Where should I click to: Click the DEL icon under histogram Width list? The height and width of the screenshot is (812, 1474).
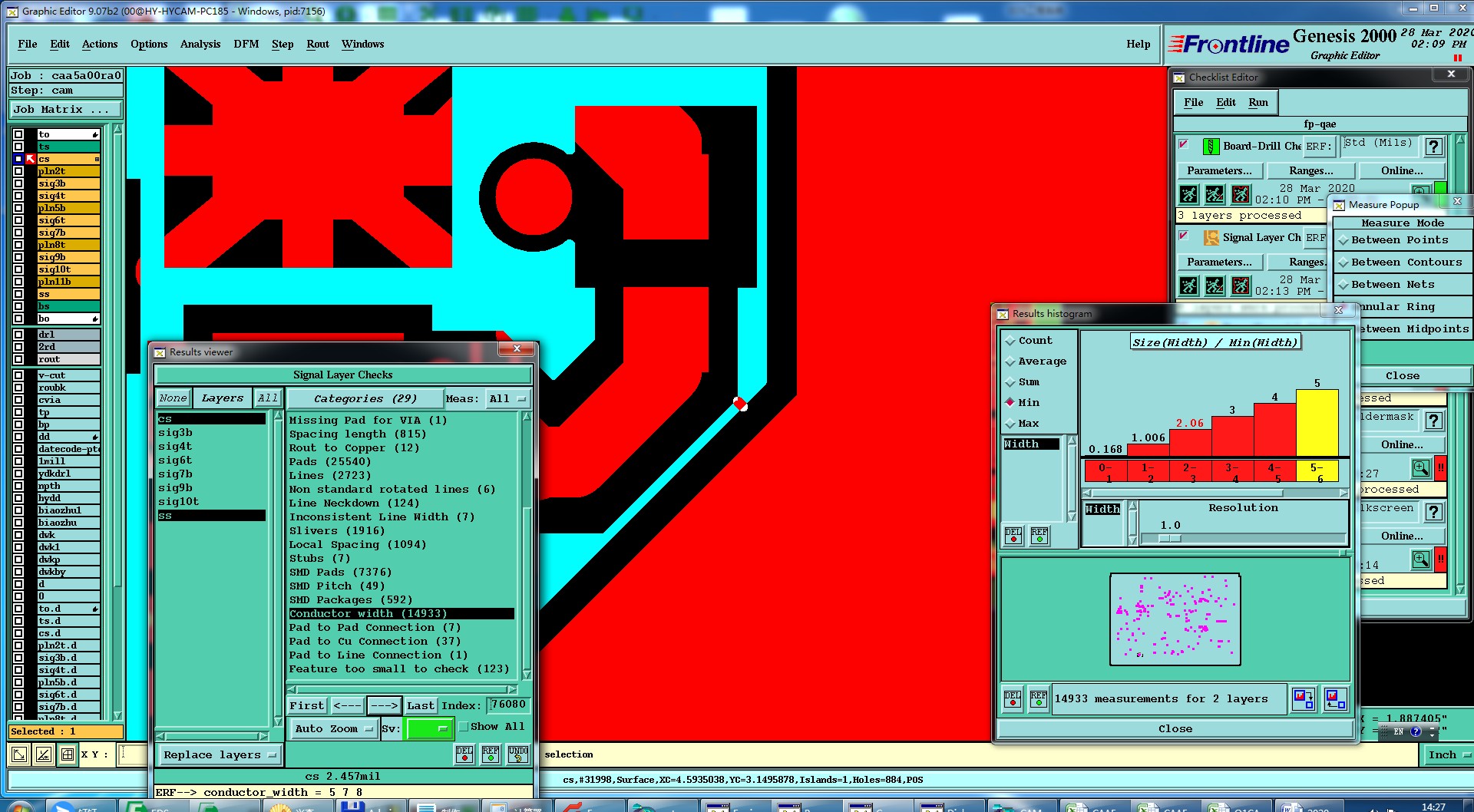point(1013,535)
